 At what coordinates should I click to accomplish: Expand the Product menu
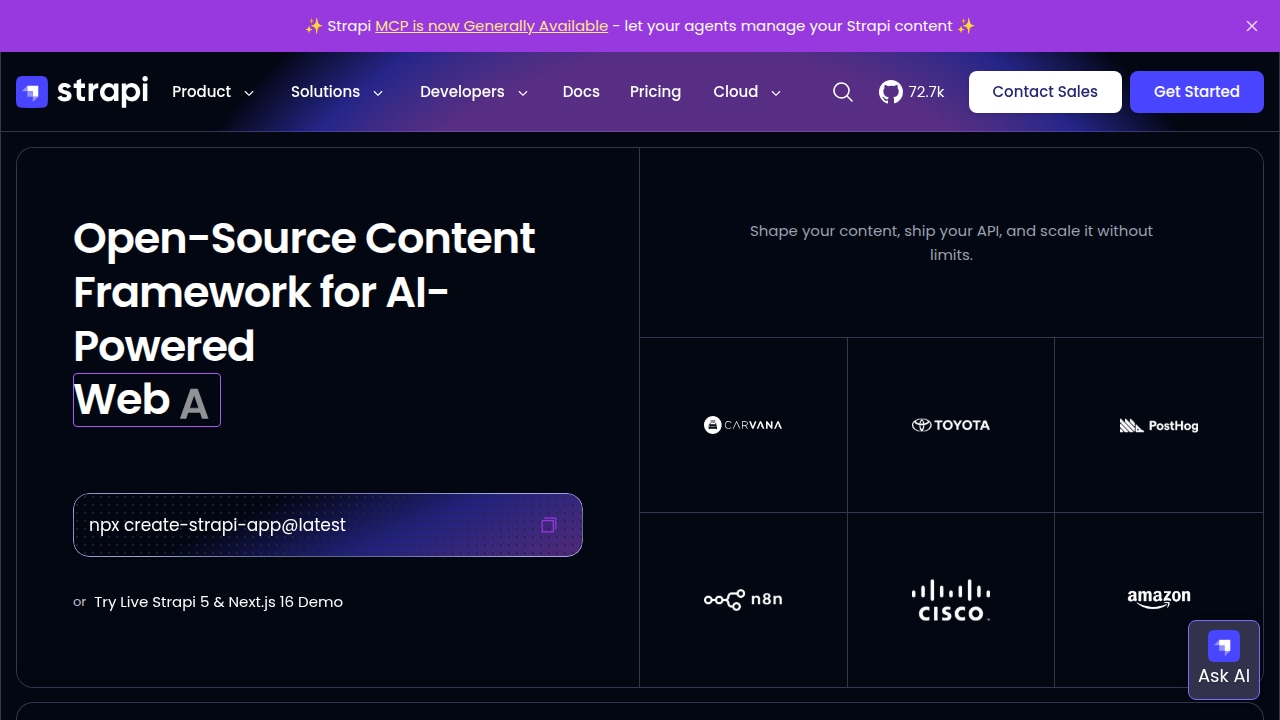point(213,92)
